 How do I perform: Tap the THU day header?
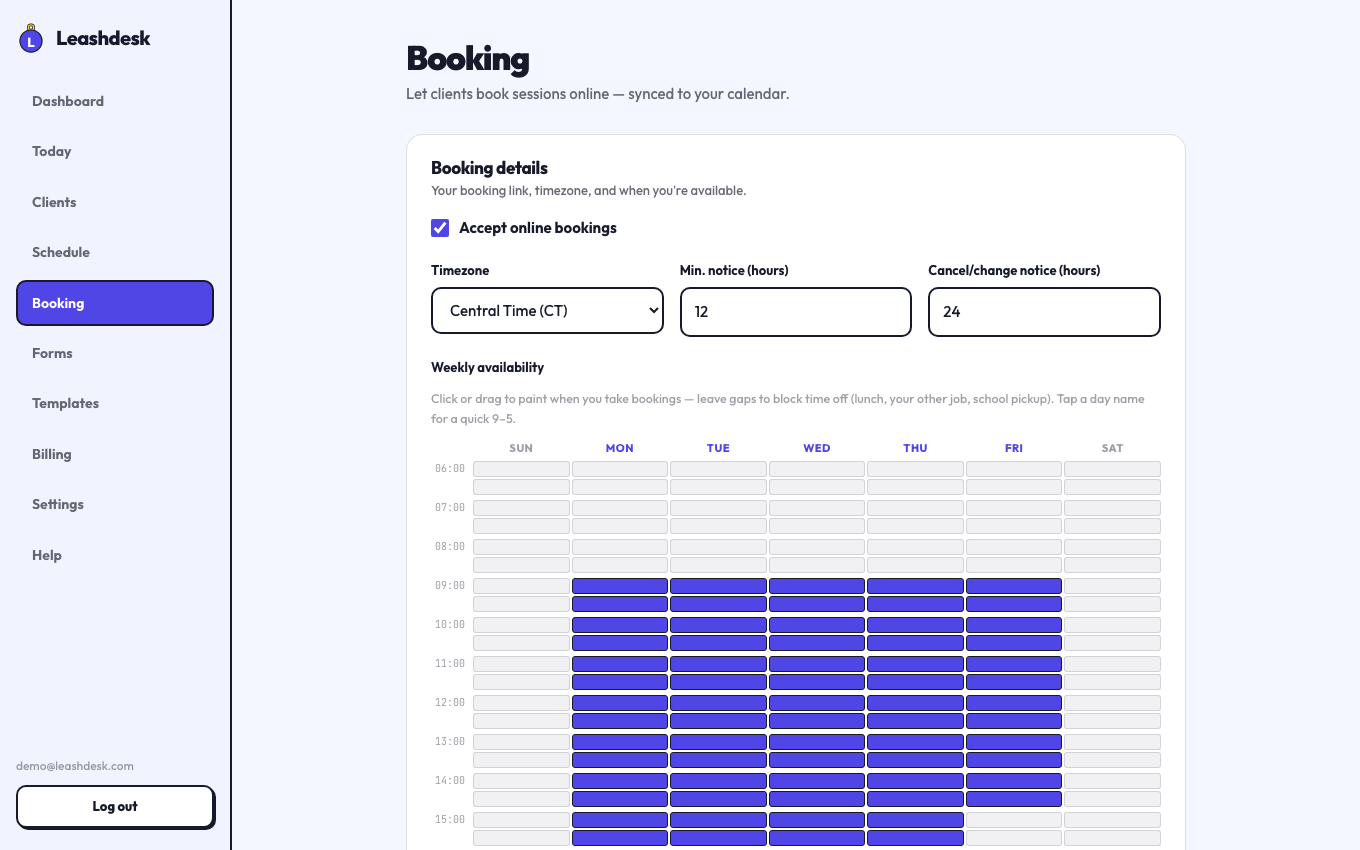915,448
